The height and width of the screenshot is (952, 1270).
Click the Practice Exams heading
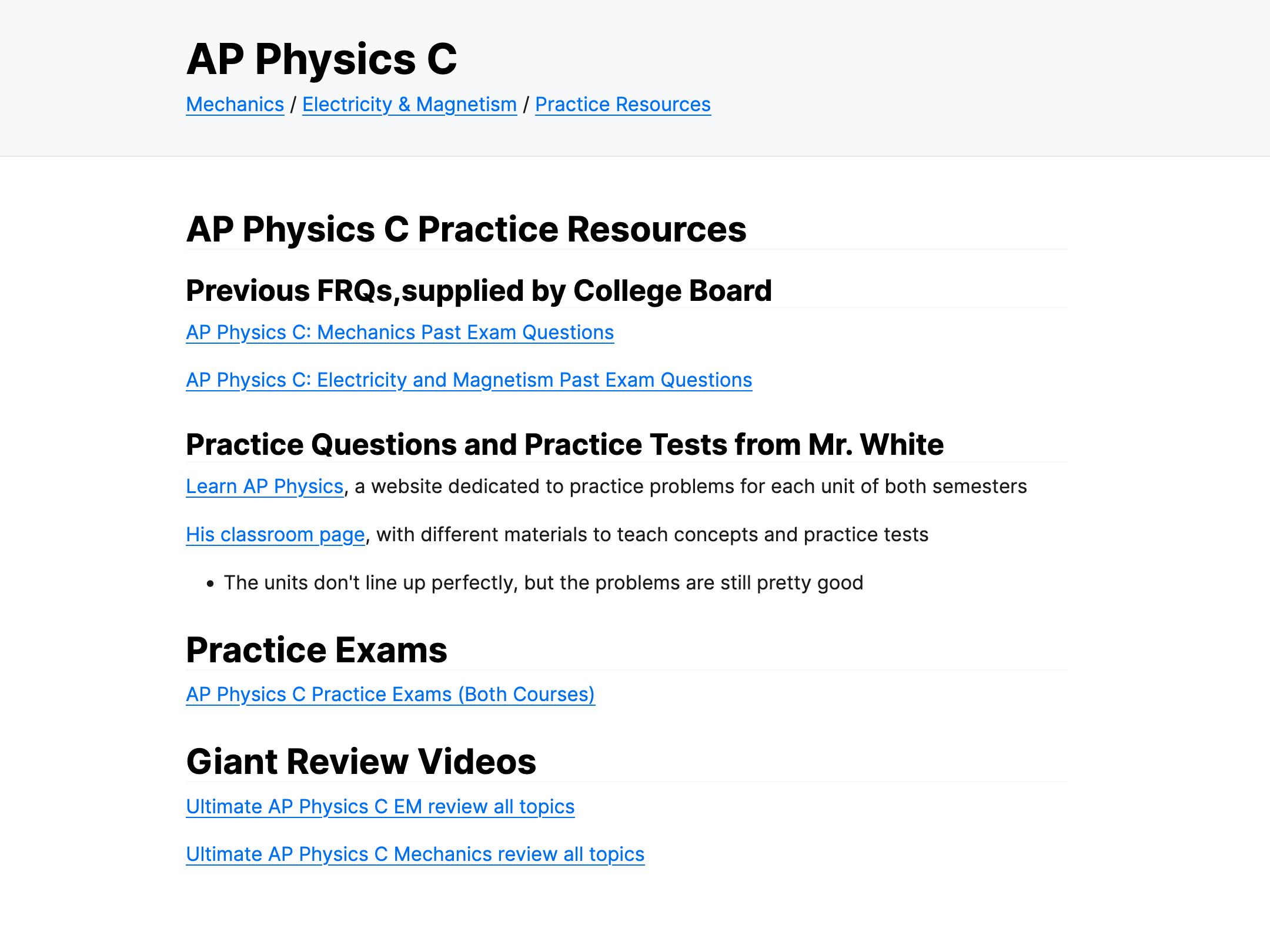pos(316,651)
